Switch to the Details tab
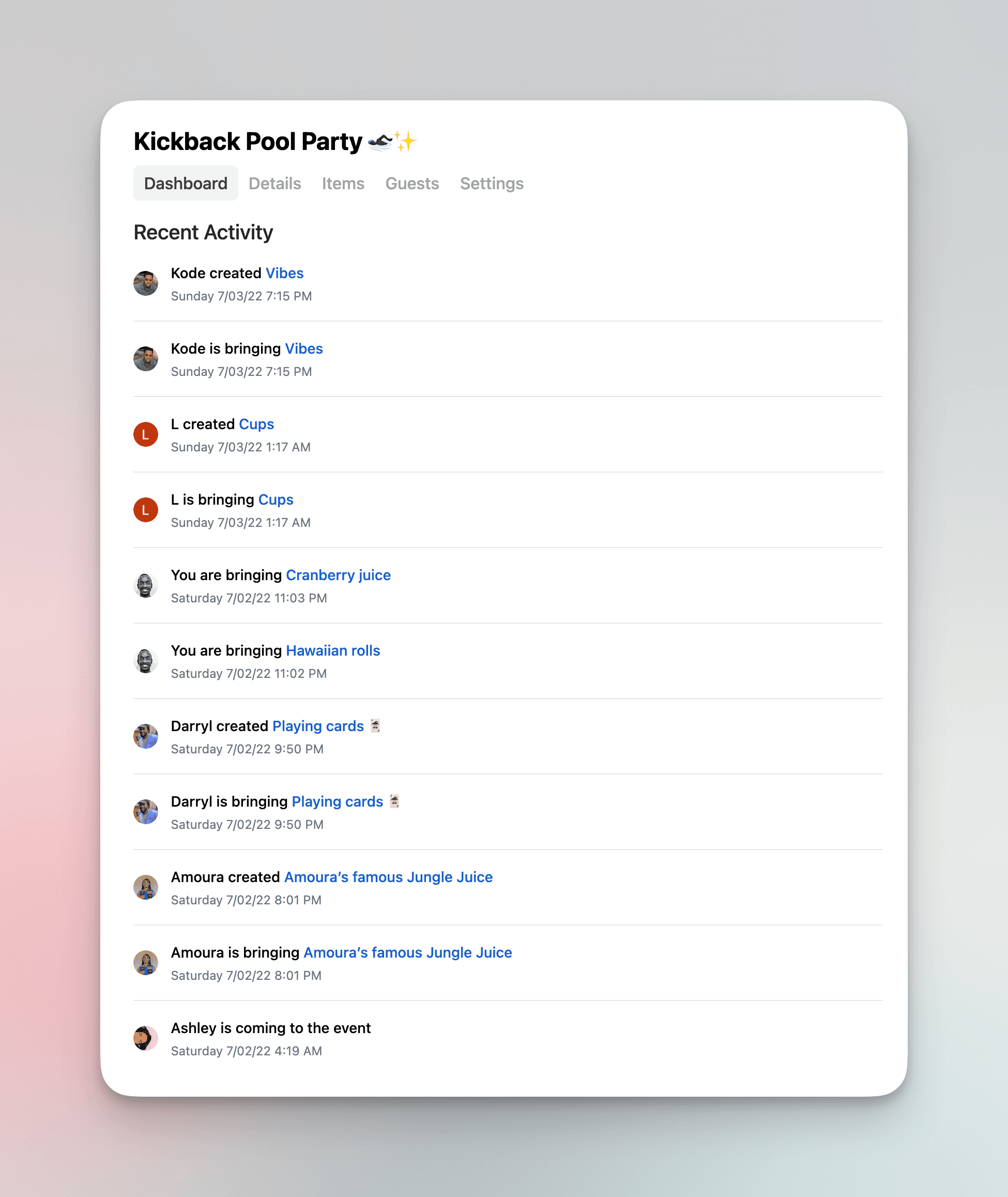Viewport: 1008px width, 1197px height. coord(275,183)
